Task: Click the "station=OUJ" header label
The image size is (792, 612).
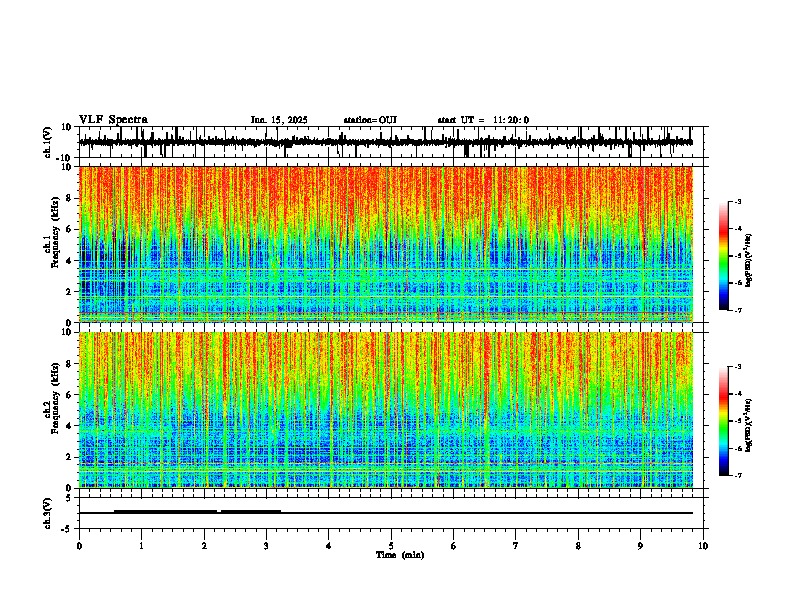Action: click(x=370, y=120)
